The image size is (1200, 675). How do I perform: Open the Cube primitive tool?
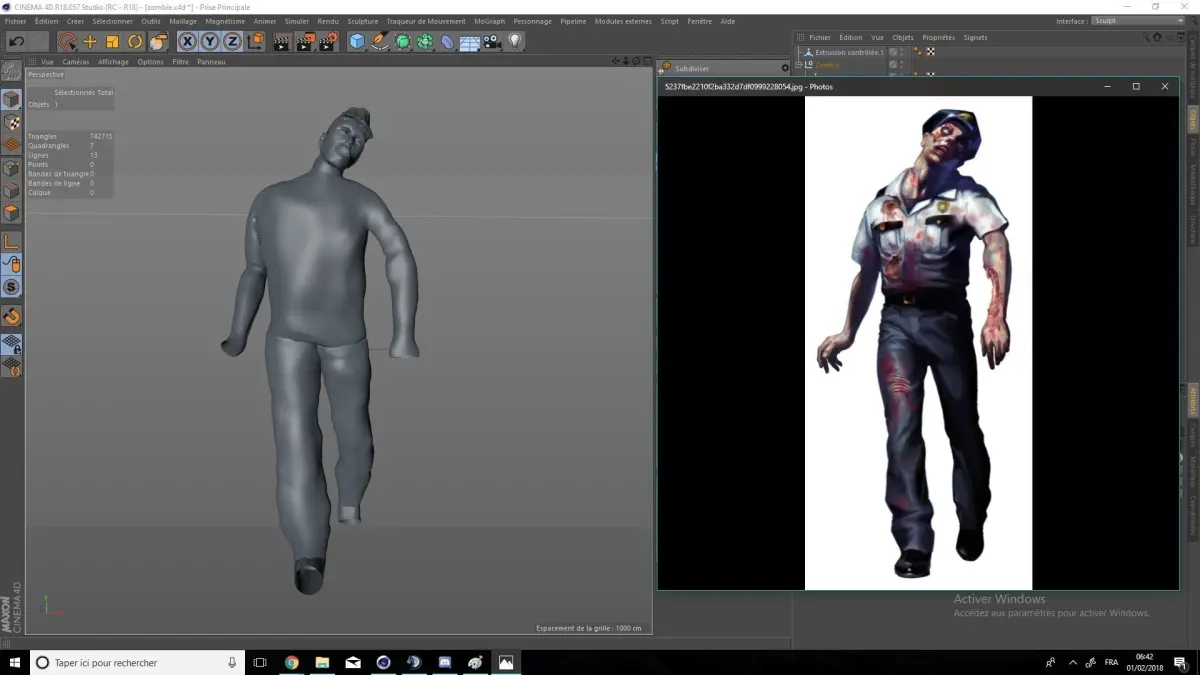coord(357,41)
